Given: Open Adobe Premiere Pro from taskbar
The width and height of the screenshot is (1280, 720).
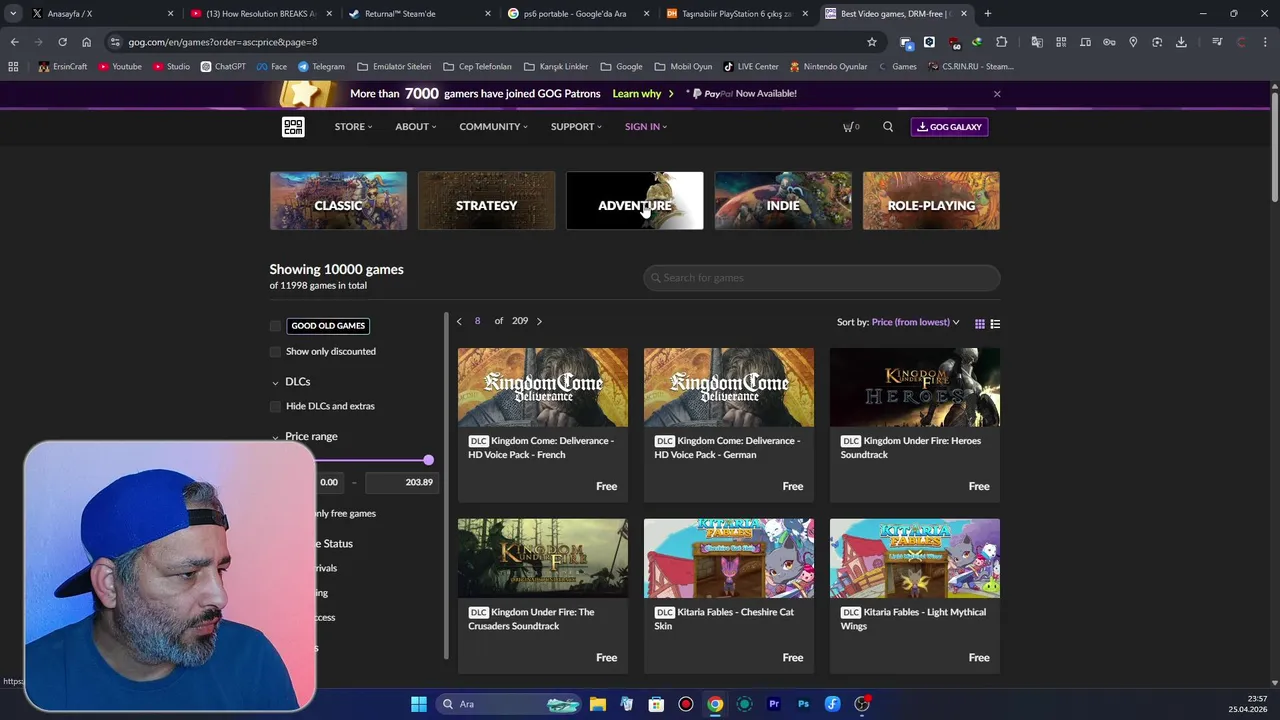Looking at the screenshot, I should [774, 704].
